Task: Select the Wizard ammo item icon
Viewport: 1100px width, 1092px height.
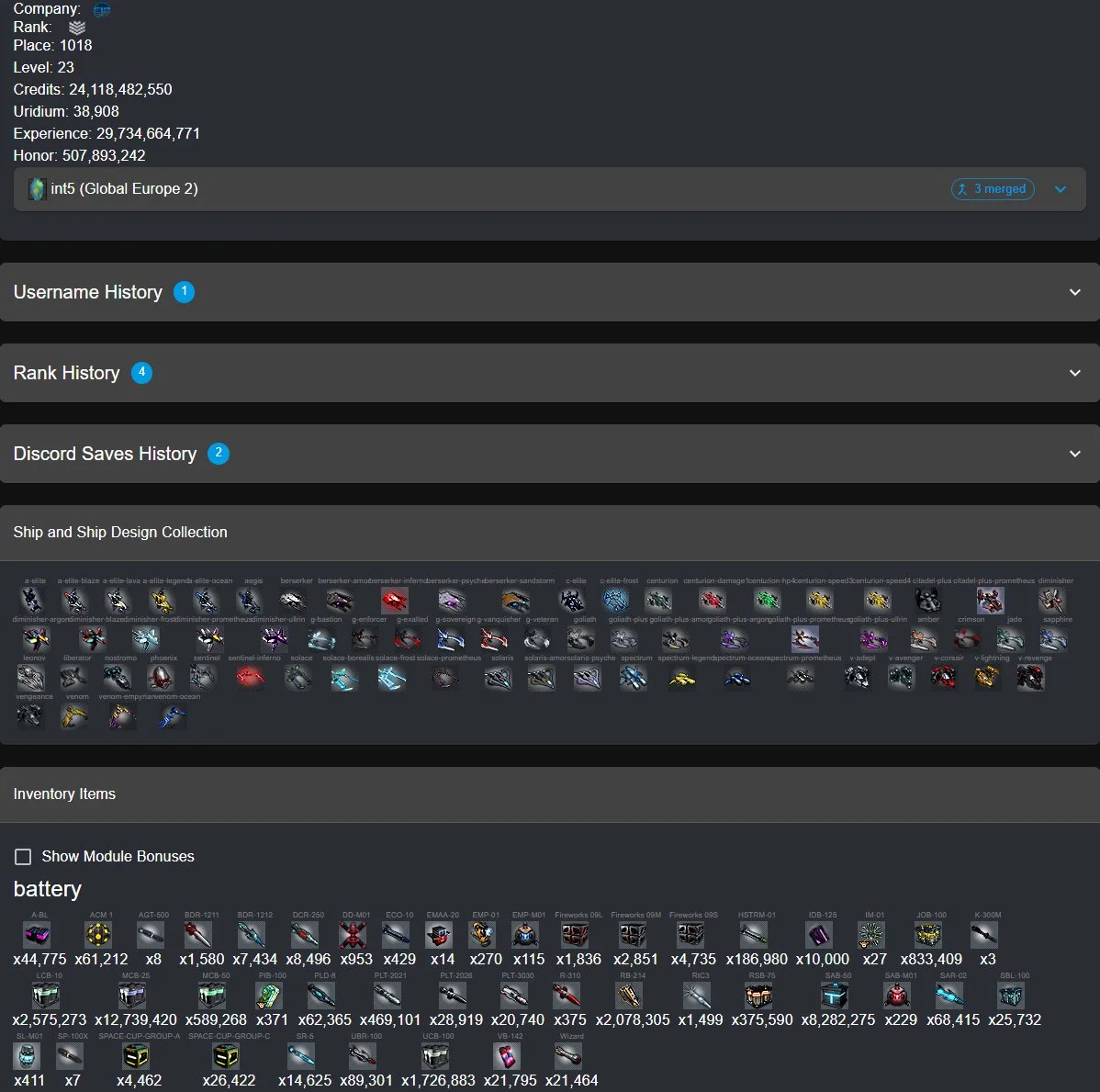Action: (568, 1056)
